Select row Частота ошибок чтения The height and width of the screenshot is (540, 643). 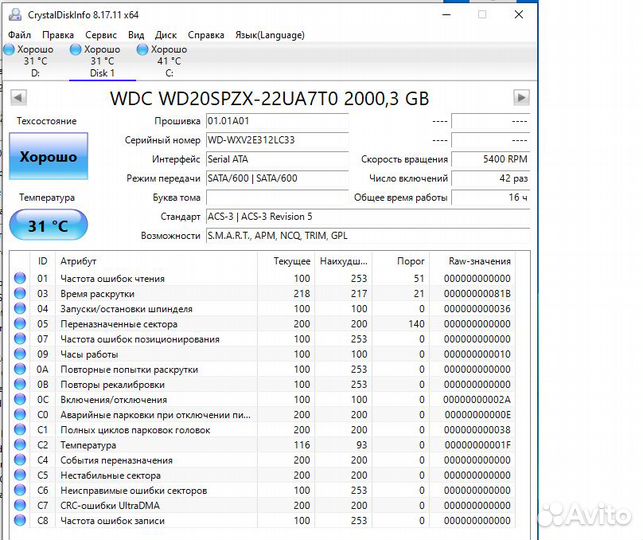click(x=262, y=278)
